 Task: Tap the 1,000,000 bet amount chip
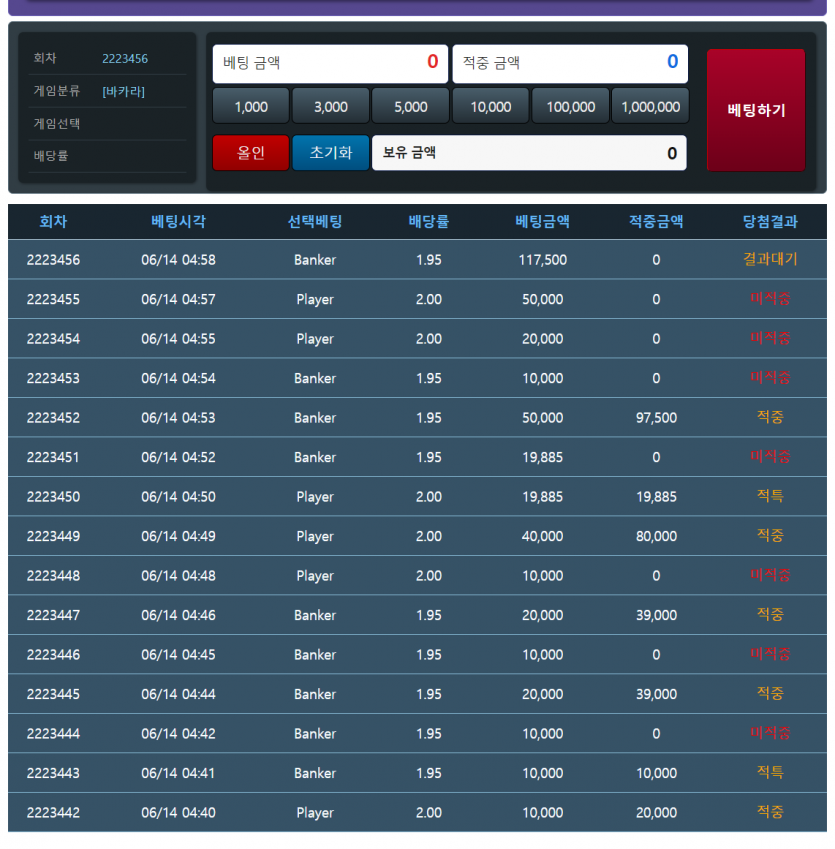point(650,106)
